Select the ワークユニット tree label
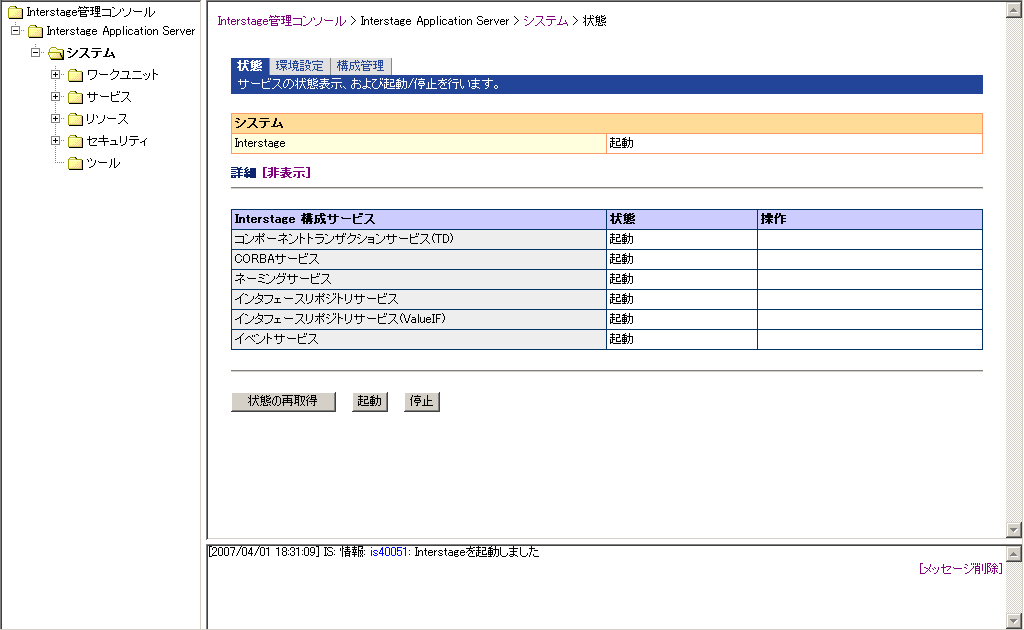This screenshot has width=1024, height=630. pyautogui.click(x=123, y=75)
